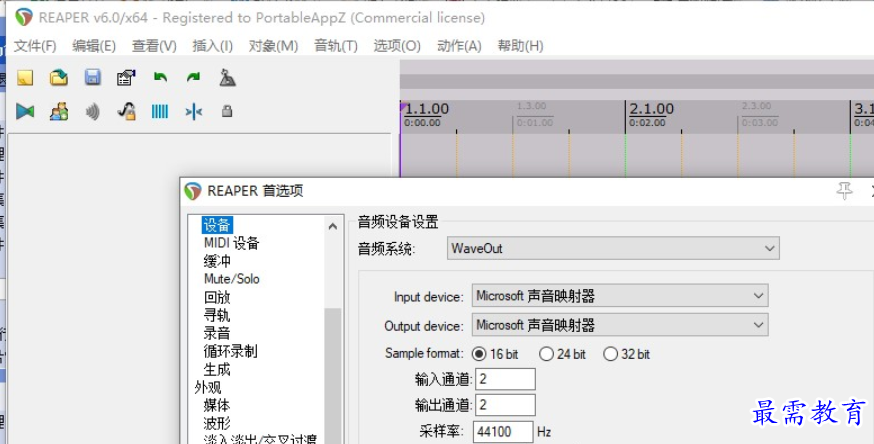Select 设备 in preferences tree
Image resolution: width=874 pixels, height=444 pixels.
point(217,225)
